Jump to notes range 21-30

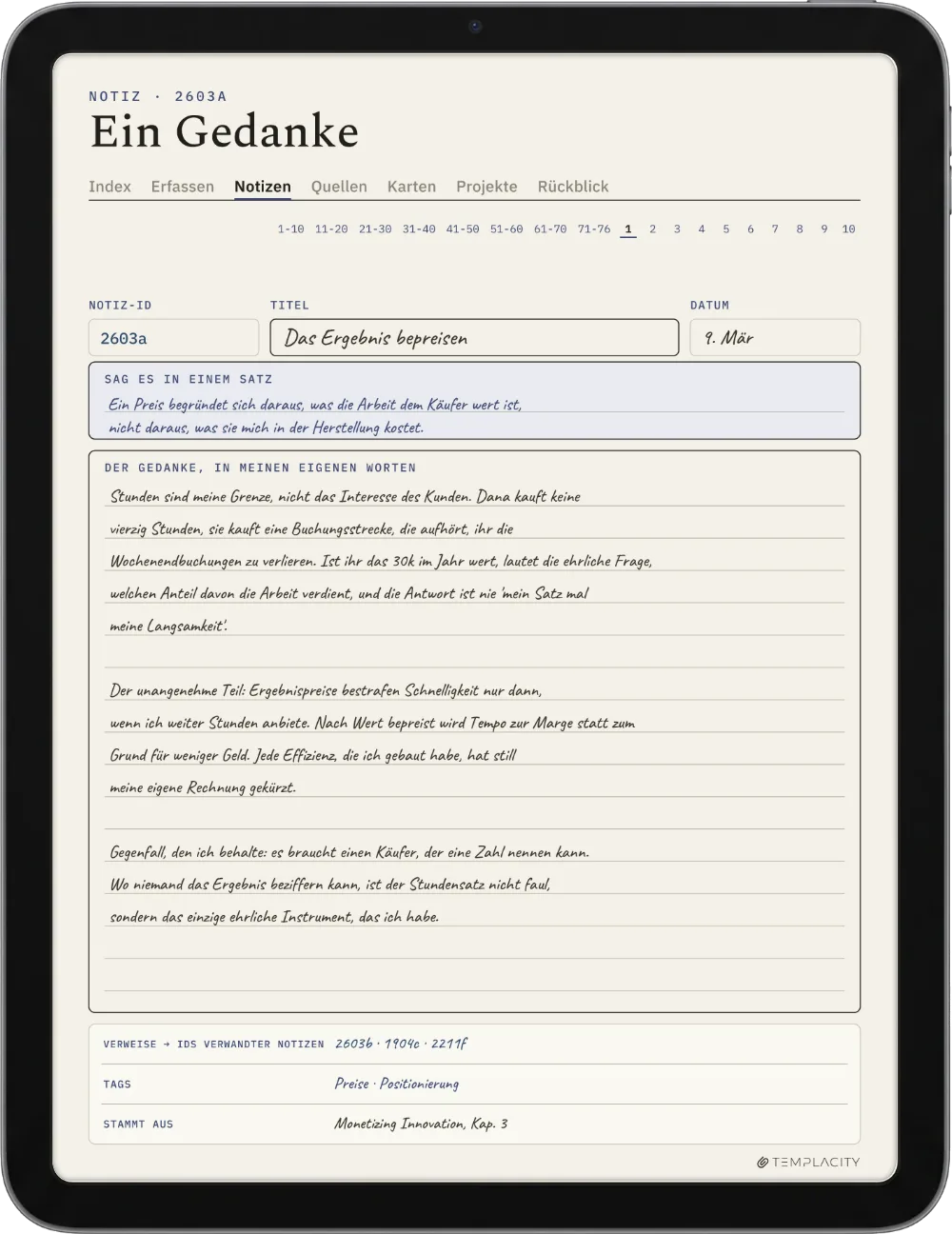[x=375, y=229]
